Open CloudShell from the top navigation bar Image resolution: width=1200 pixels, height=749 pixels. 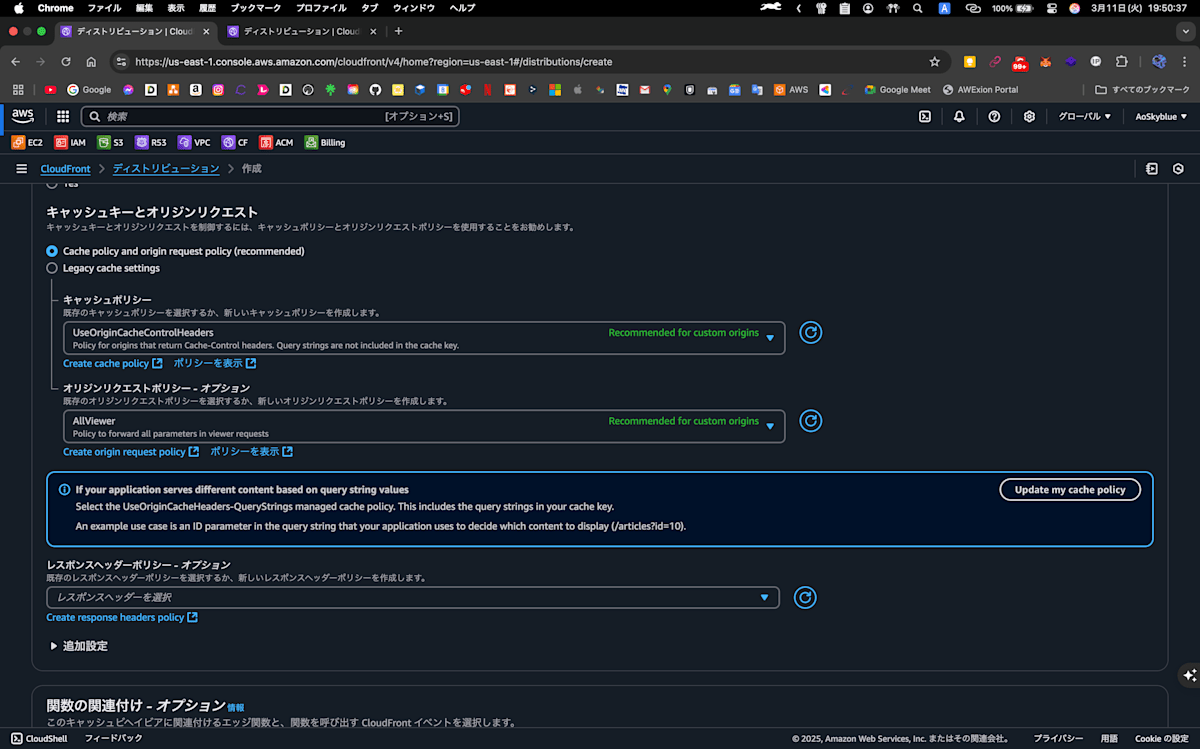coord(925,116)
